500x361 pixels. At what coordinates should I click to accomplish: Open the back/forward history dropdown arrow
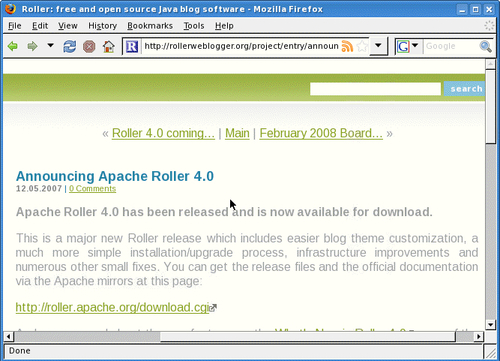[x=50, y=45]
